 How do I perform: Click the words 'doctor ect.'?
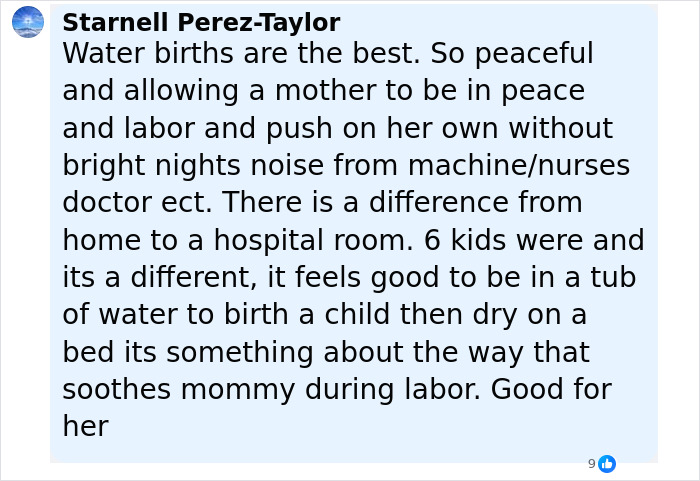[x=137, y=203]
